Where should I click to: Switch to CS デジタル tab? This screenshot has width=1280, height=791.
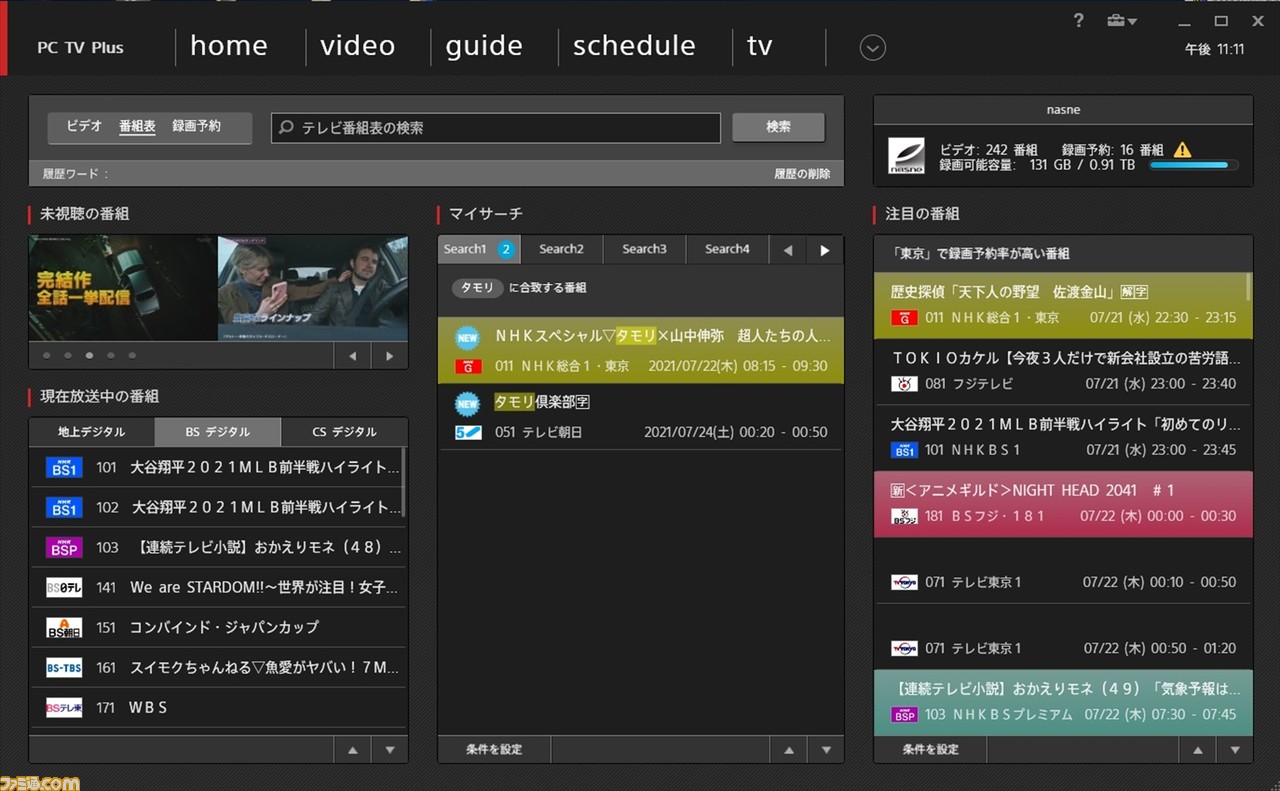point(345,432)
